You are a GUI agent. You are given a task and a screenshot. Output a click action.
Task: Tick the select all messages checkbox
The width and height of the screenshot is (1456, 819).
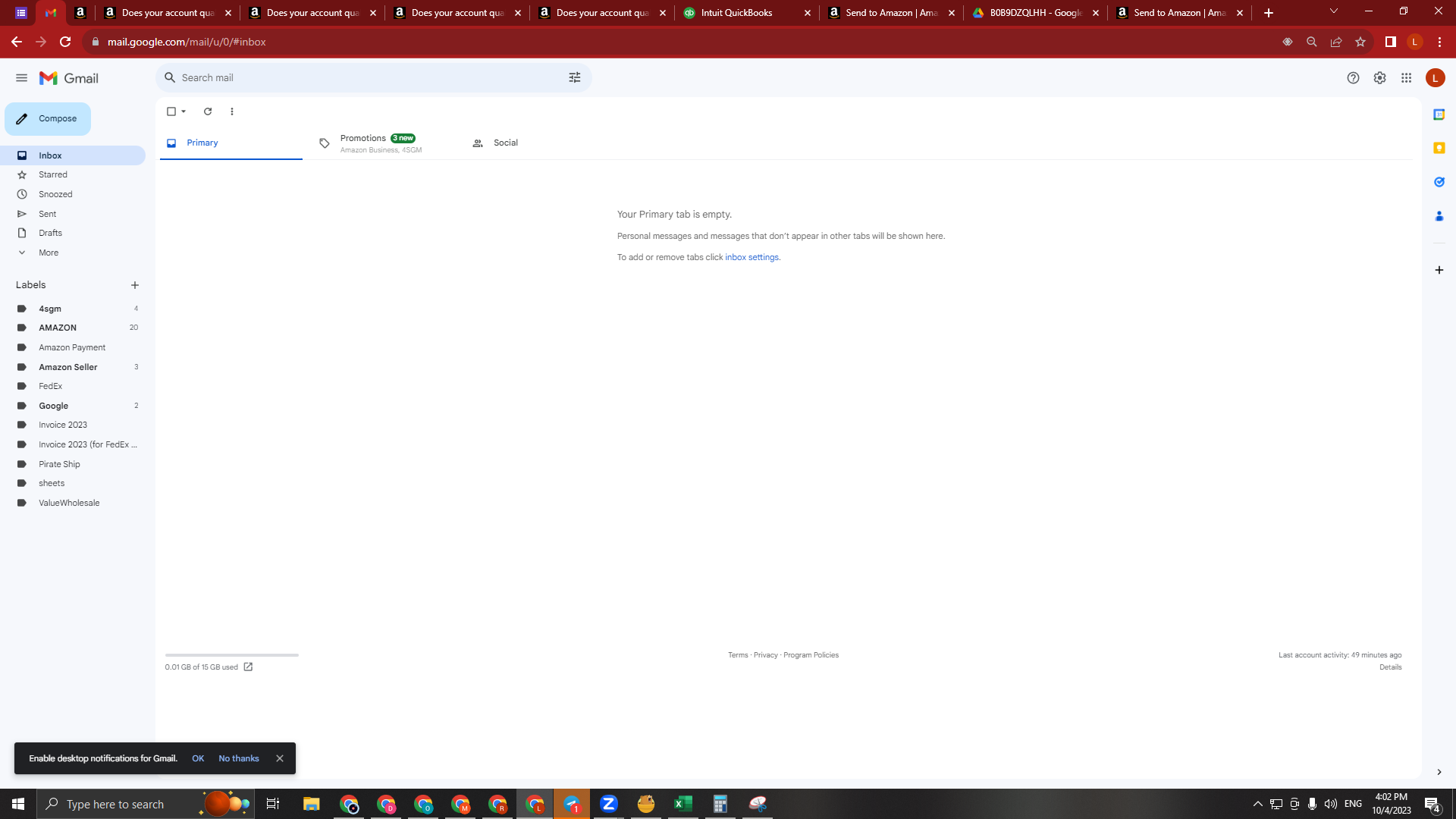pyautogui.click(x=171, y=111)
